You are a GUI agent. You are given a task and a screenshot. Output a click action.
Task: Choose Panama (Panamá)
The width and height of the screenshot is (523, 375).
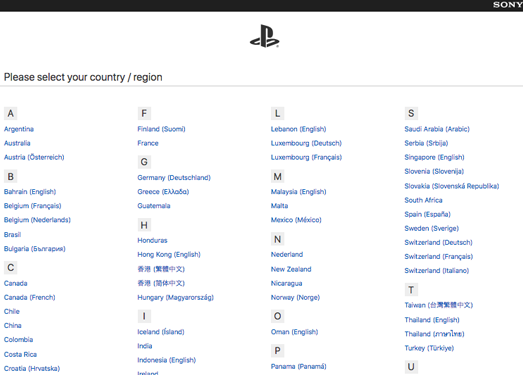(299, 366)
